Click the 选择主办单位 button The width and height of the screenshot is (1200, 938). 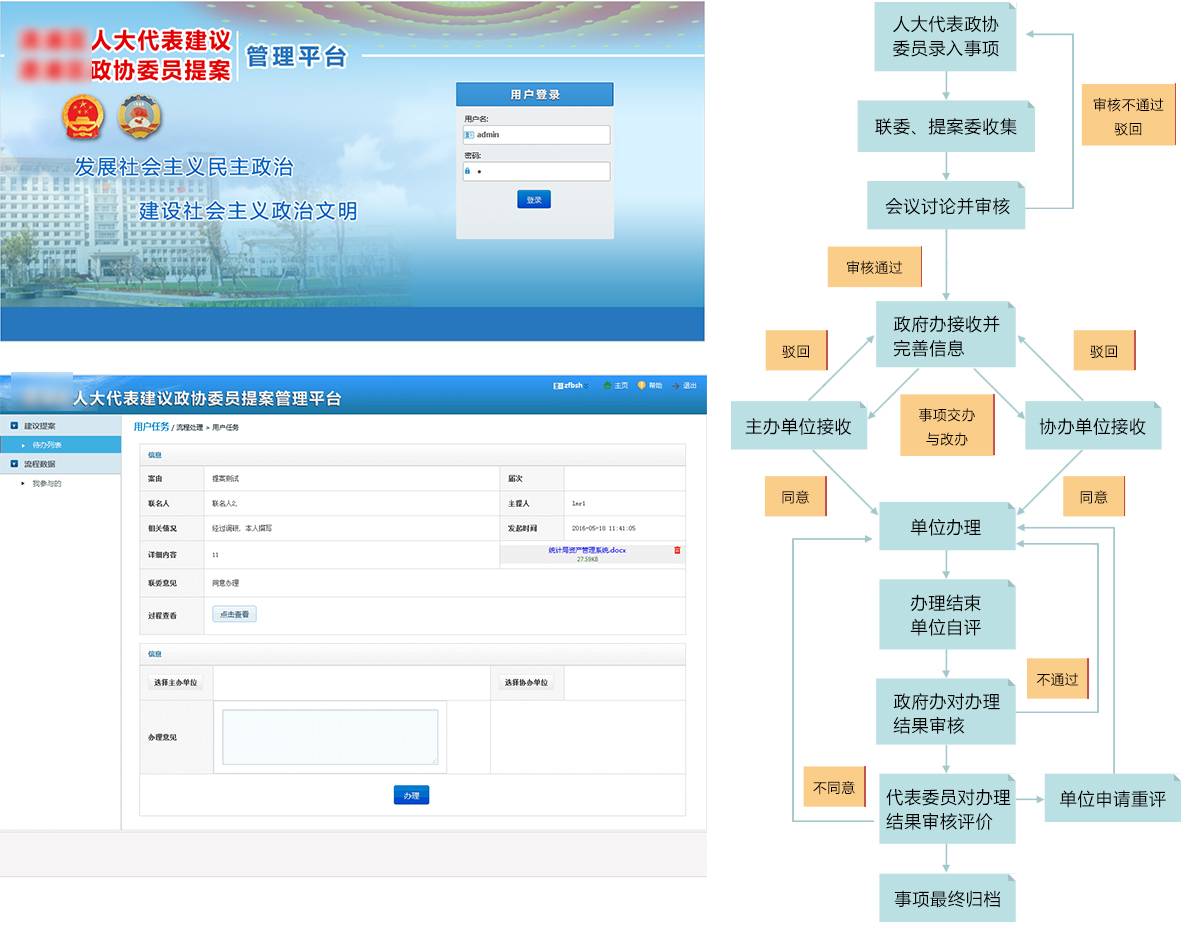(175, 683)
